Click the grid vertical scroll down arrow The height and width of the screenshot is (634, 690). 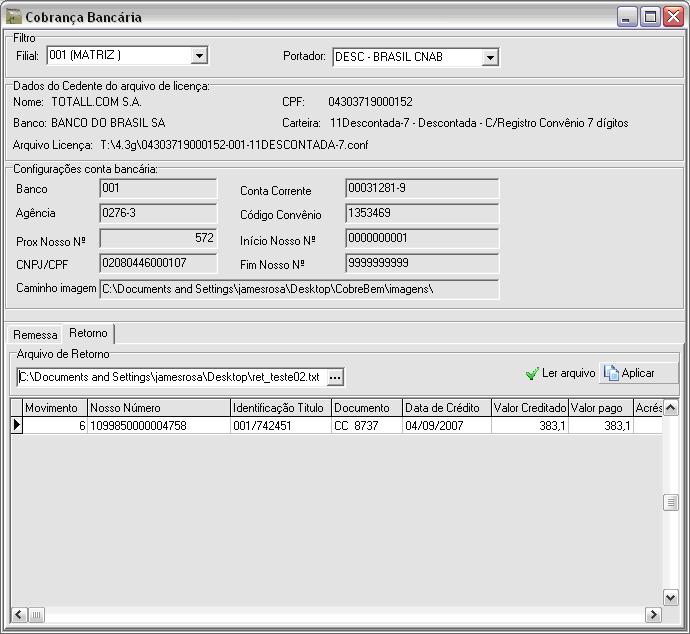[x=670, y=598]
